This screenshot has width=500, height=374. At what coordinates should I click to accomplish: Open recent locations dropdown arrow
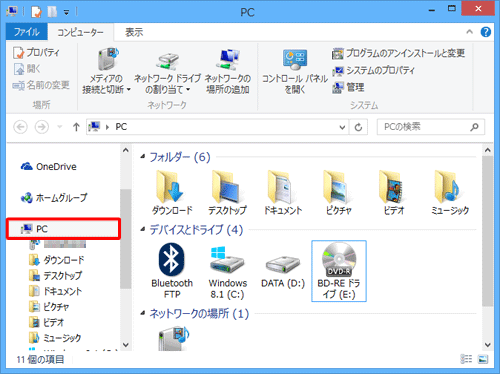[60, 127]
